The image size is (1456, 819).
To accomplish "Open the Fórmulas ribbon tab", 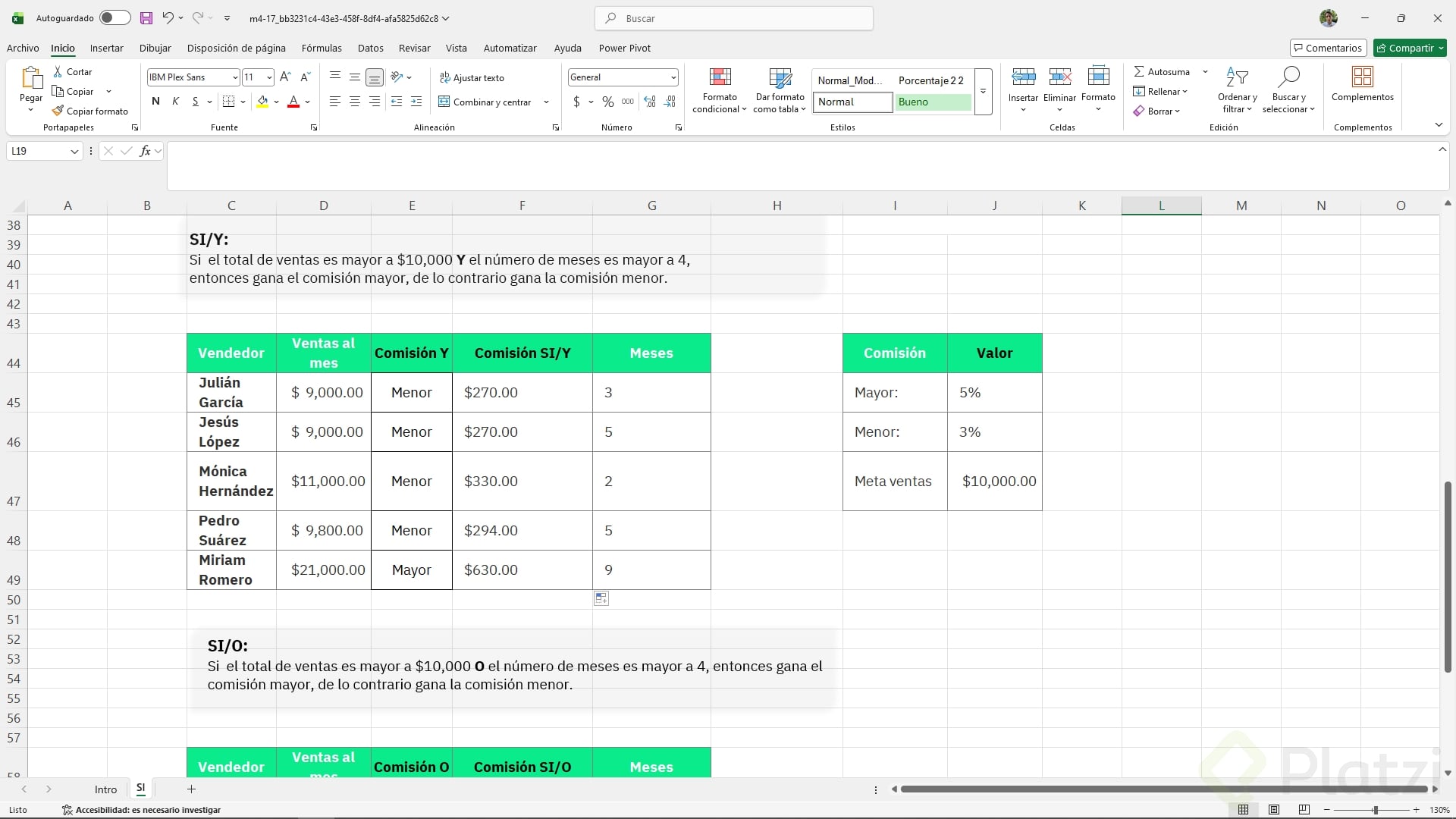I will pos(322,48).
